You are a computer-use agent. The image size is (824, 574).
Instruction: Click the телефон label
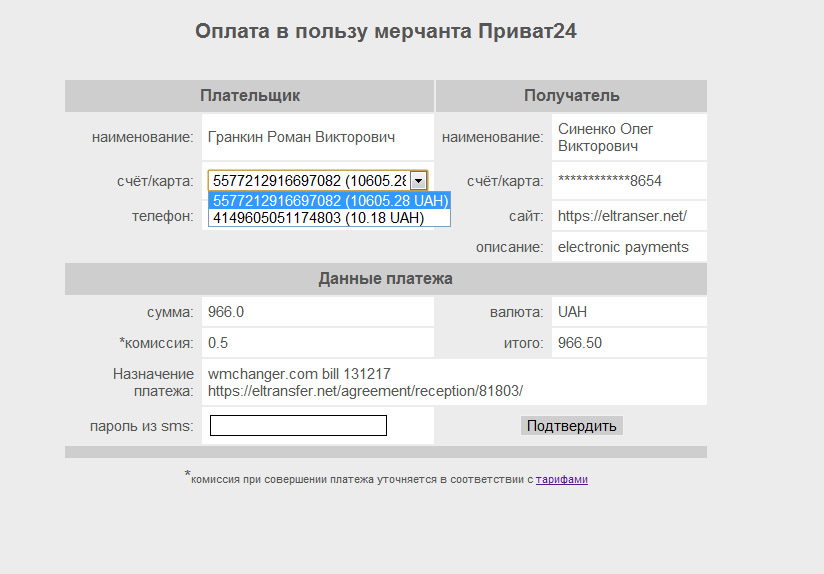tap(162, 216)
